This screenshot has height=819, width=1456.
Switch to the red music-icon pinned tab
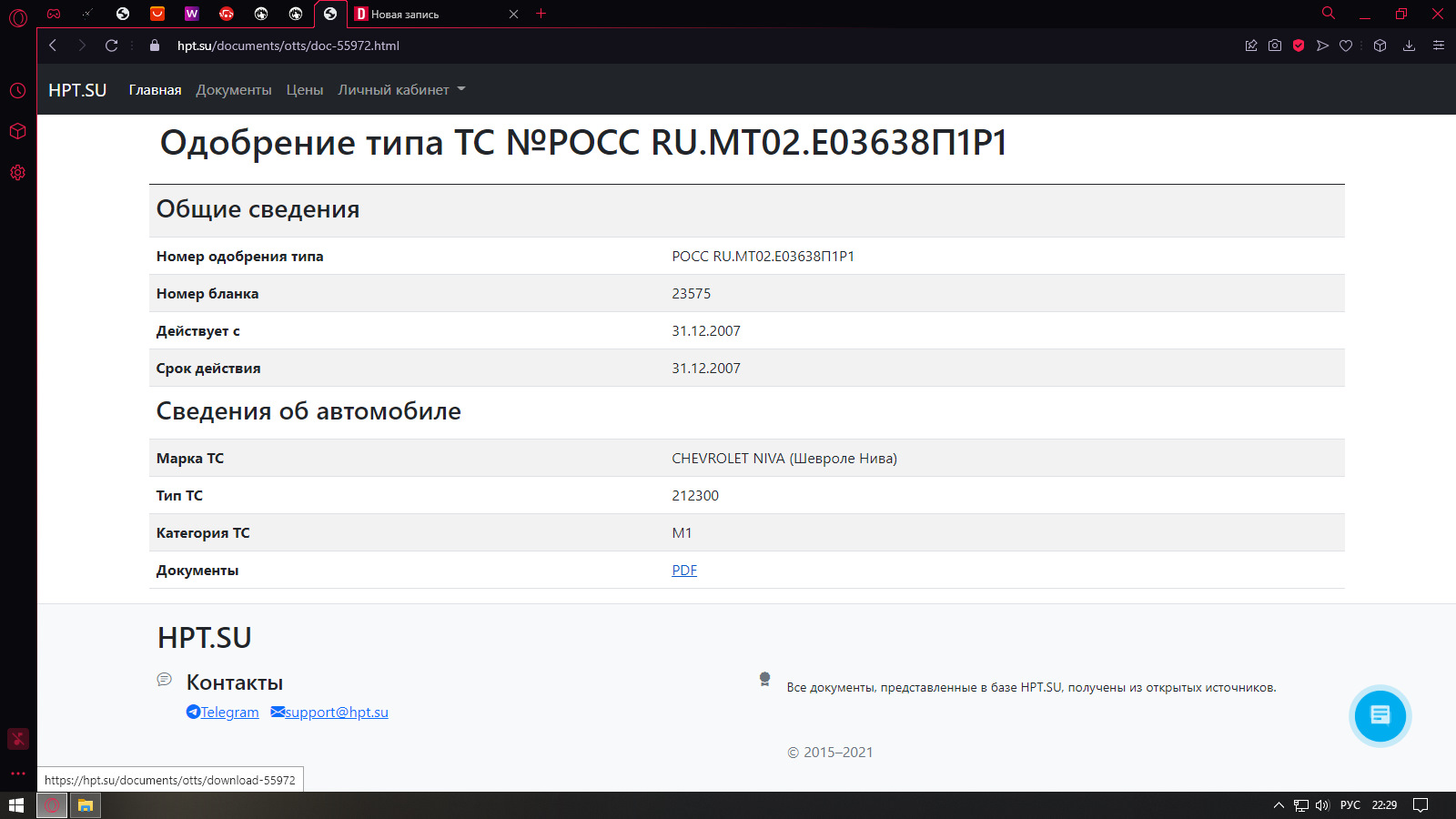(227, 14)
